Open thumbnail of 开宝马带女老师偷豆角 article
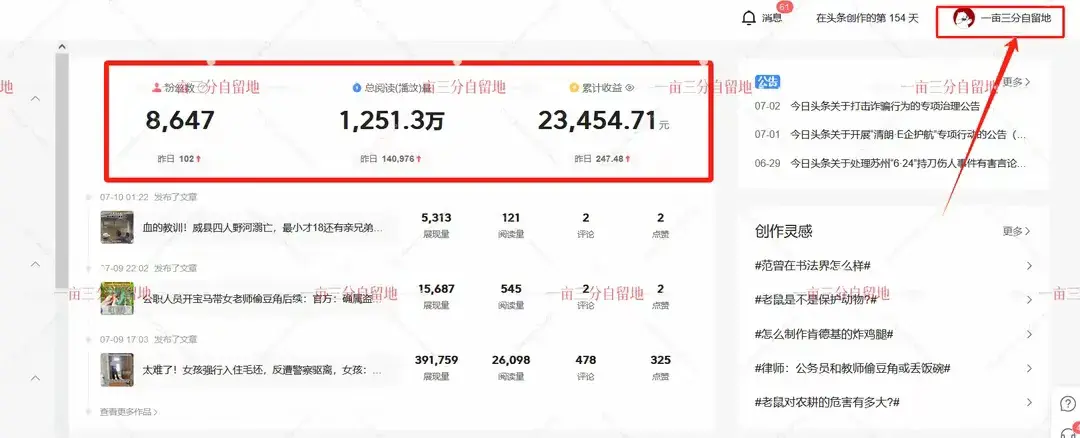 click(117, 298)
